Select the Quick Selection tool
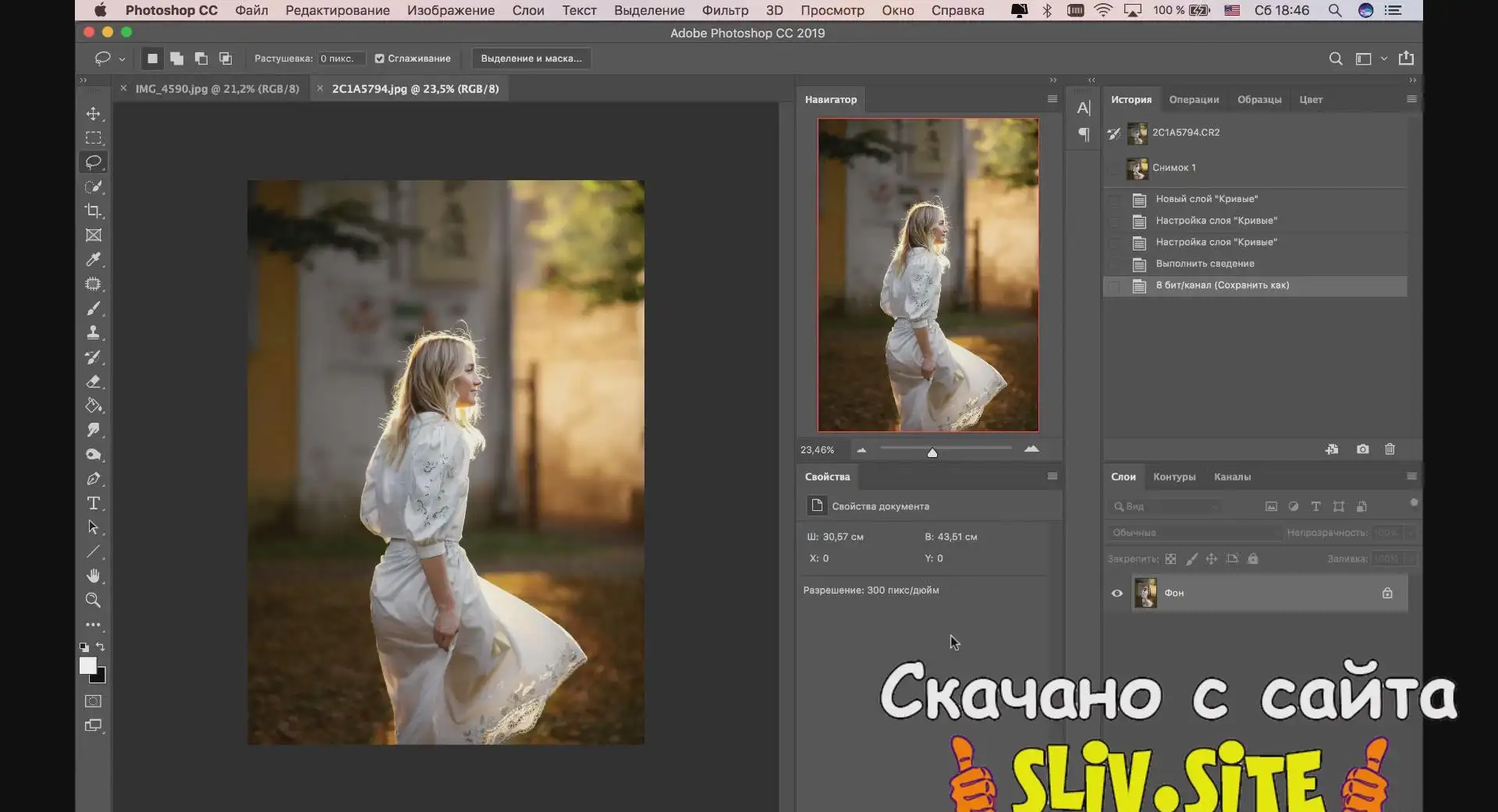This screenshot has height=812, width=1498. click(x=94, y=187)
